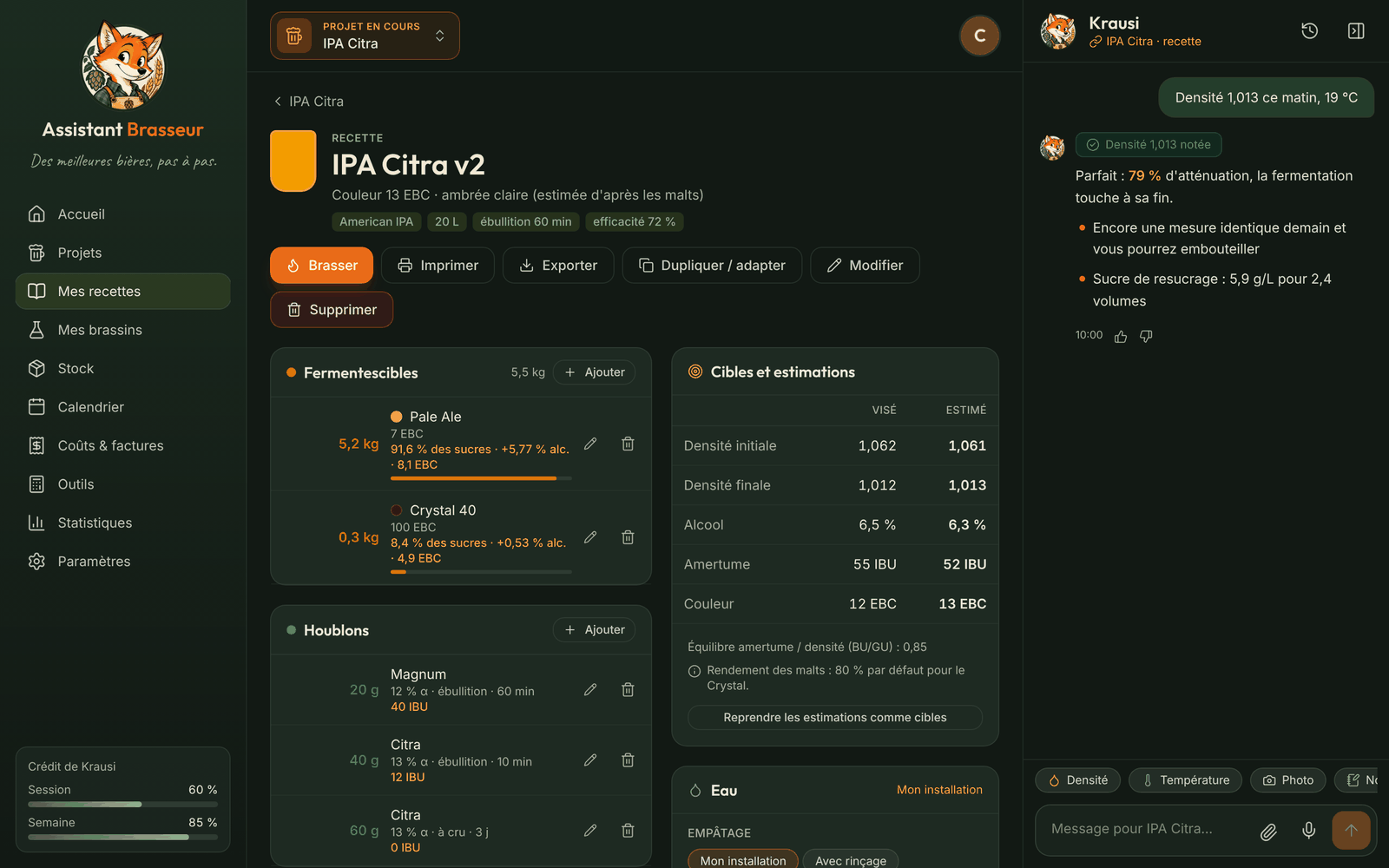Screen dimensions: 1389x868
Task: Click the Température quick action chip
Action: tap(1185, 780)
